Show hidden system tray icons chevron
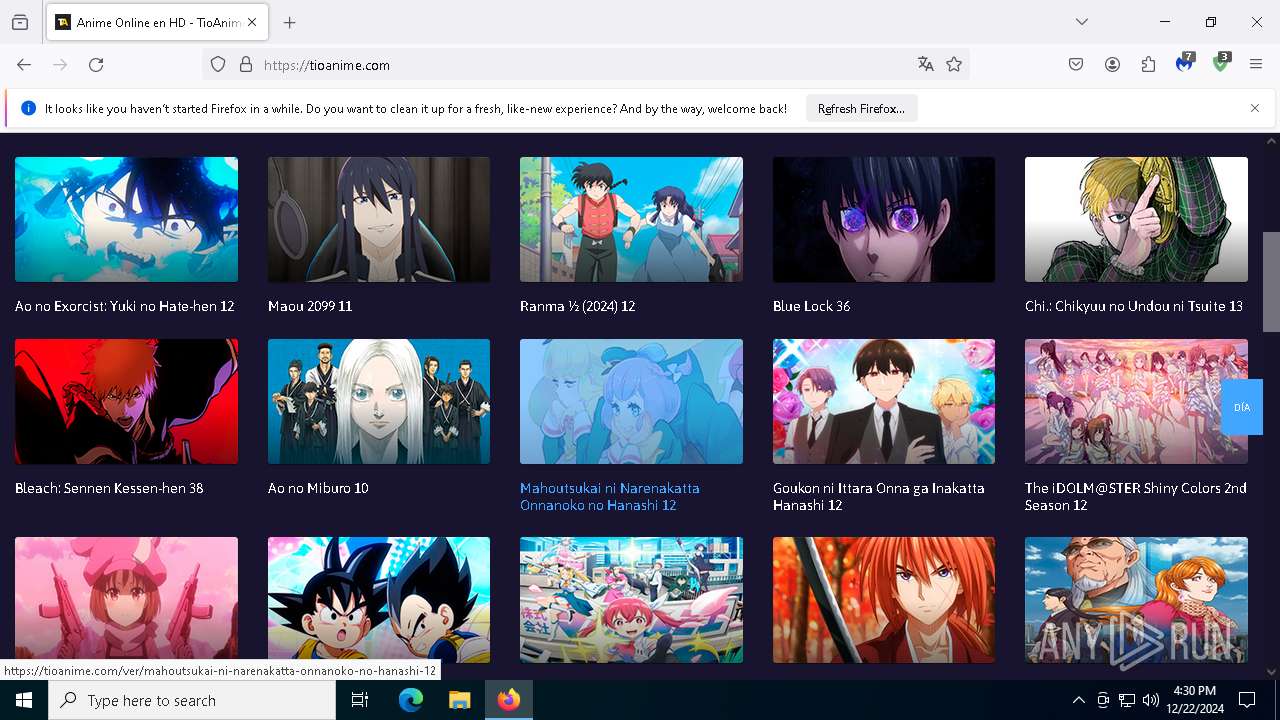This screenshot has width=1280, height=720. [1079, 700]
